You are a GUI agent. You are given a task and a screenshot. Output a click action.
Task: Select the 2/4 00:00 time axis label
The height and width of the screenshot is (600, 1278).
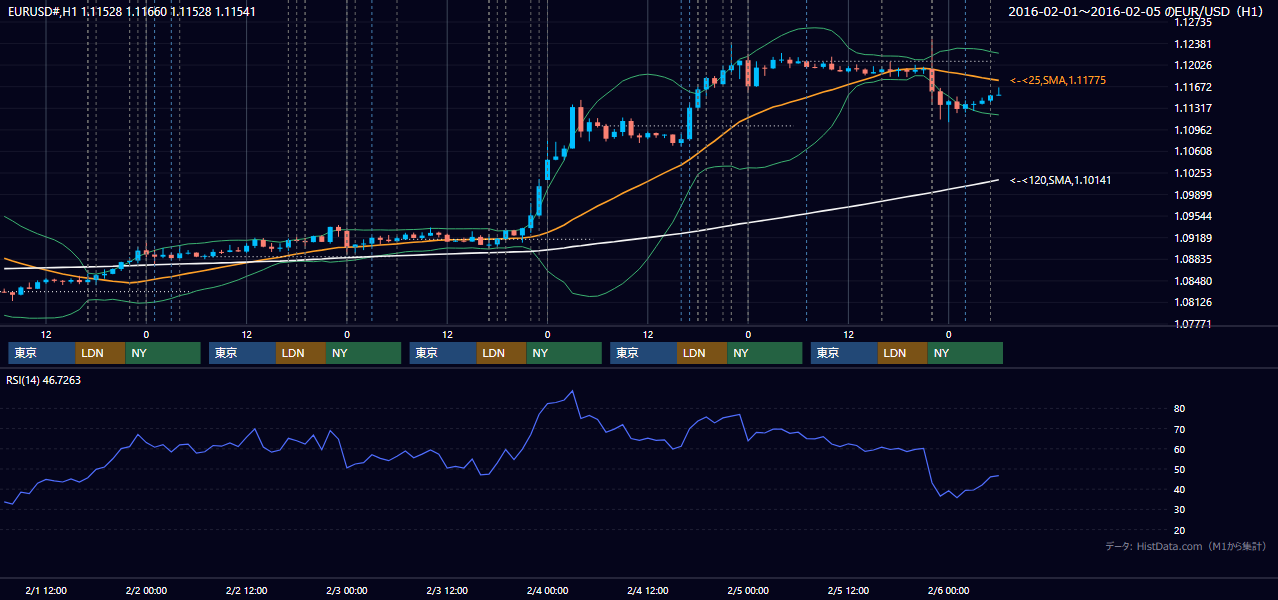(x=547, y=591)
